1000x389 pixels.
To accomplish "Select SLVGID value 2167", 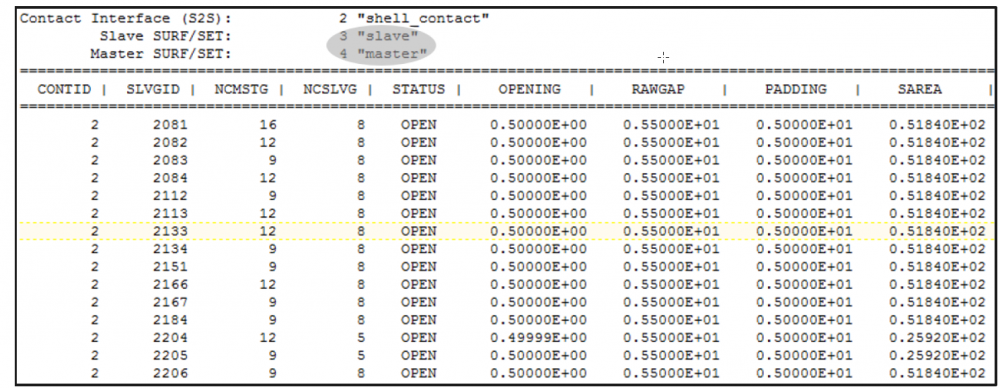I will point(170,302).
